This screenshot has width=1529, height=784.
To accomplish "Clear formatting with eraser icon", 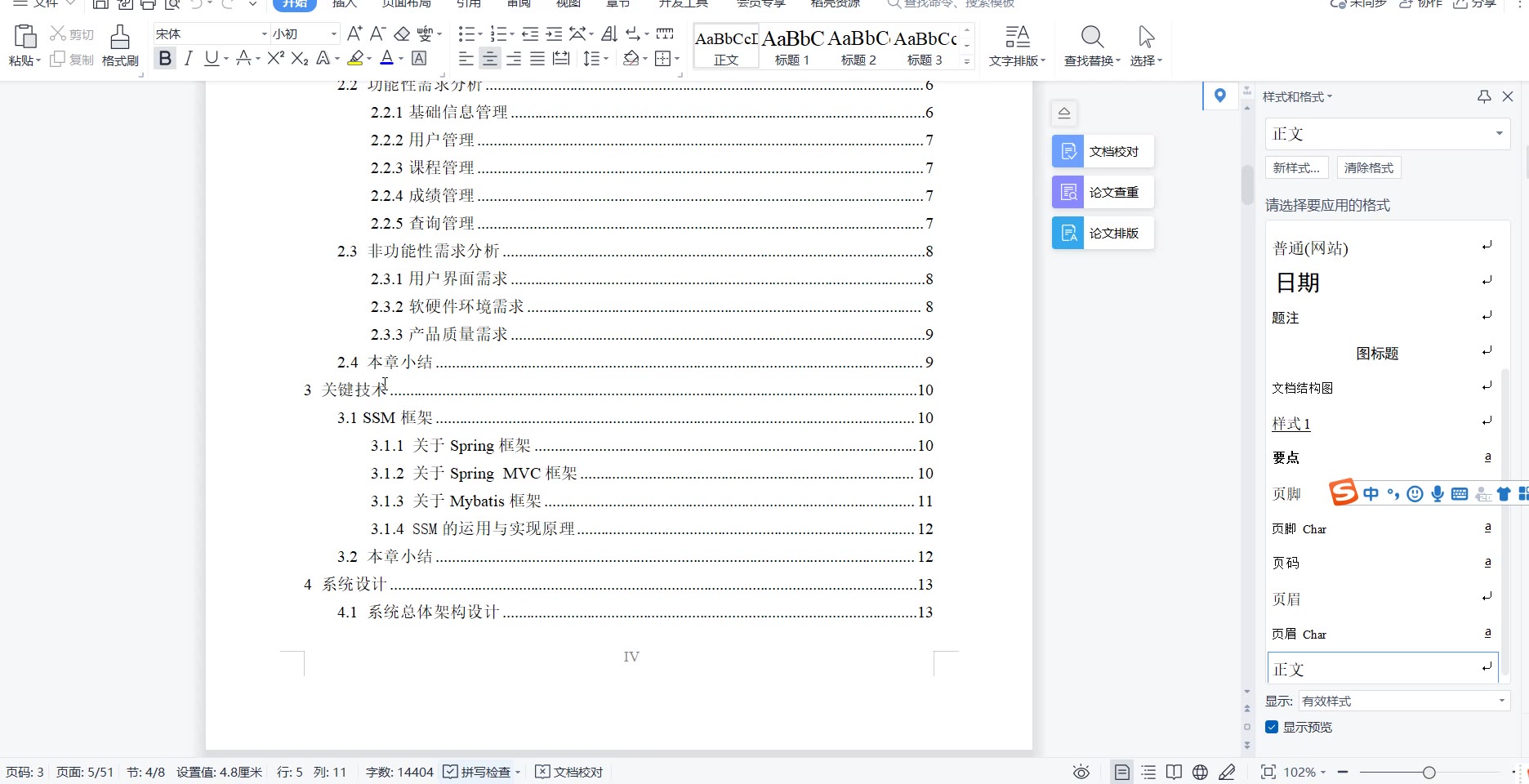I will (402, 33).
